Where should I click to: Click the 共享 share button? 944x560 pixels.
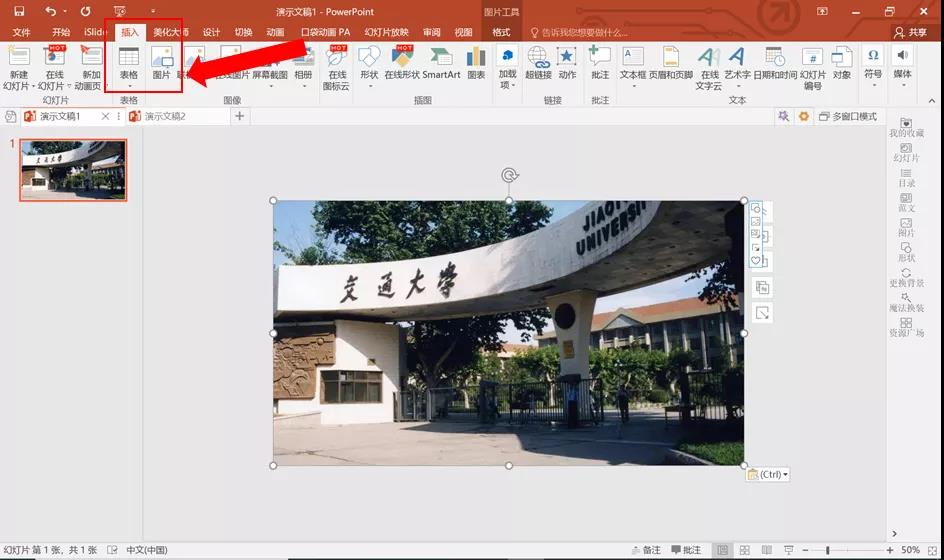pos(910,32)
